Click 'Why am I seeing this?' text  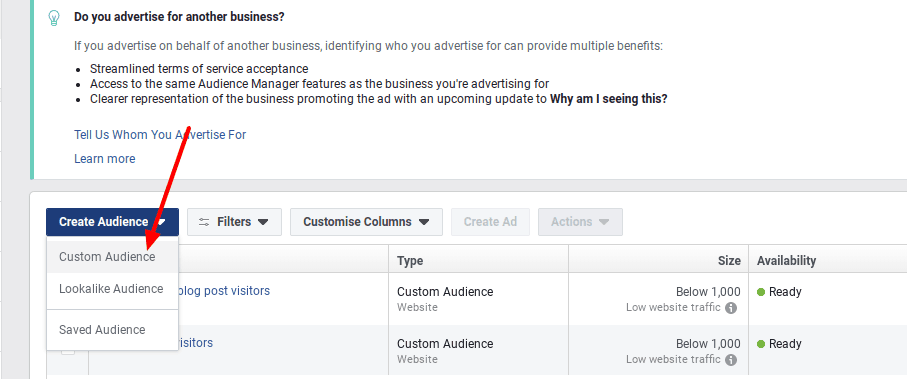click(609, 99)
